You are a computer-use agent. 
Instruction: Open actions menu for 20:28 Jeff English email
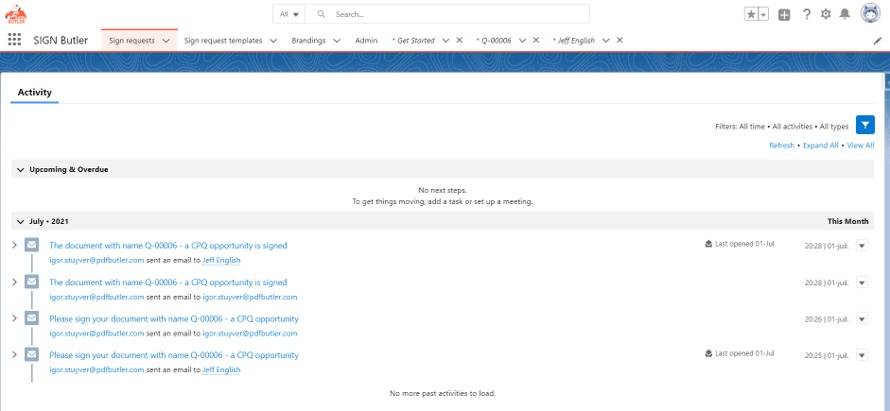(862, 246)
